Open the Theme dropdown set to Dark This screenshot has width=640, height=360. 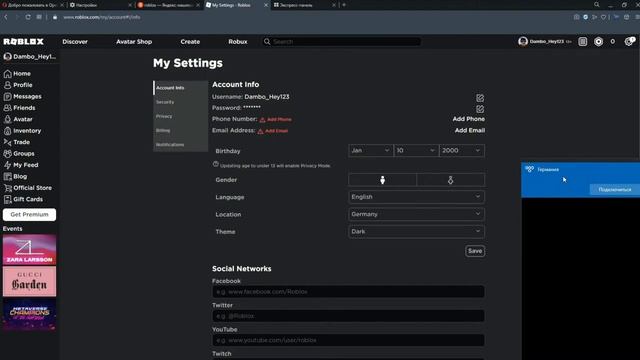416,231
